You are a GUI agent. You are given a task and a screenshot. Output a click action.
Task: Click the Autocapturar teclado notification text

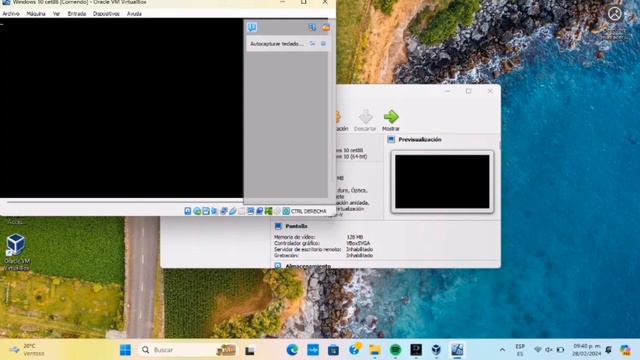coord(277,44)
